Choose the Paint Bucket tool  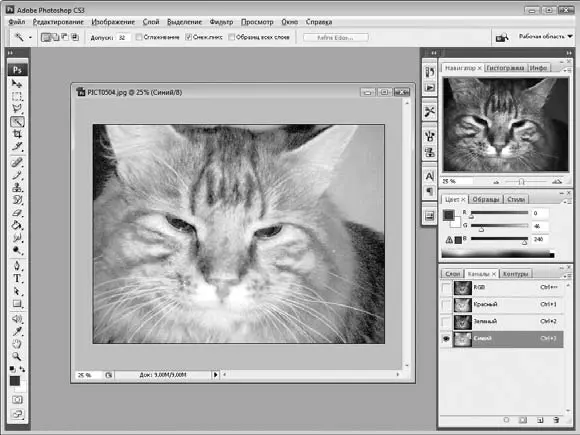(x=17, y=225)
